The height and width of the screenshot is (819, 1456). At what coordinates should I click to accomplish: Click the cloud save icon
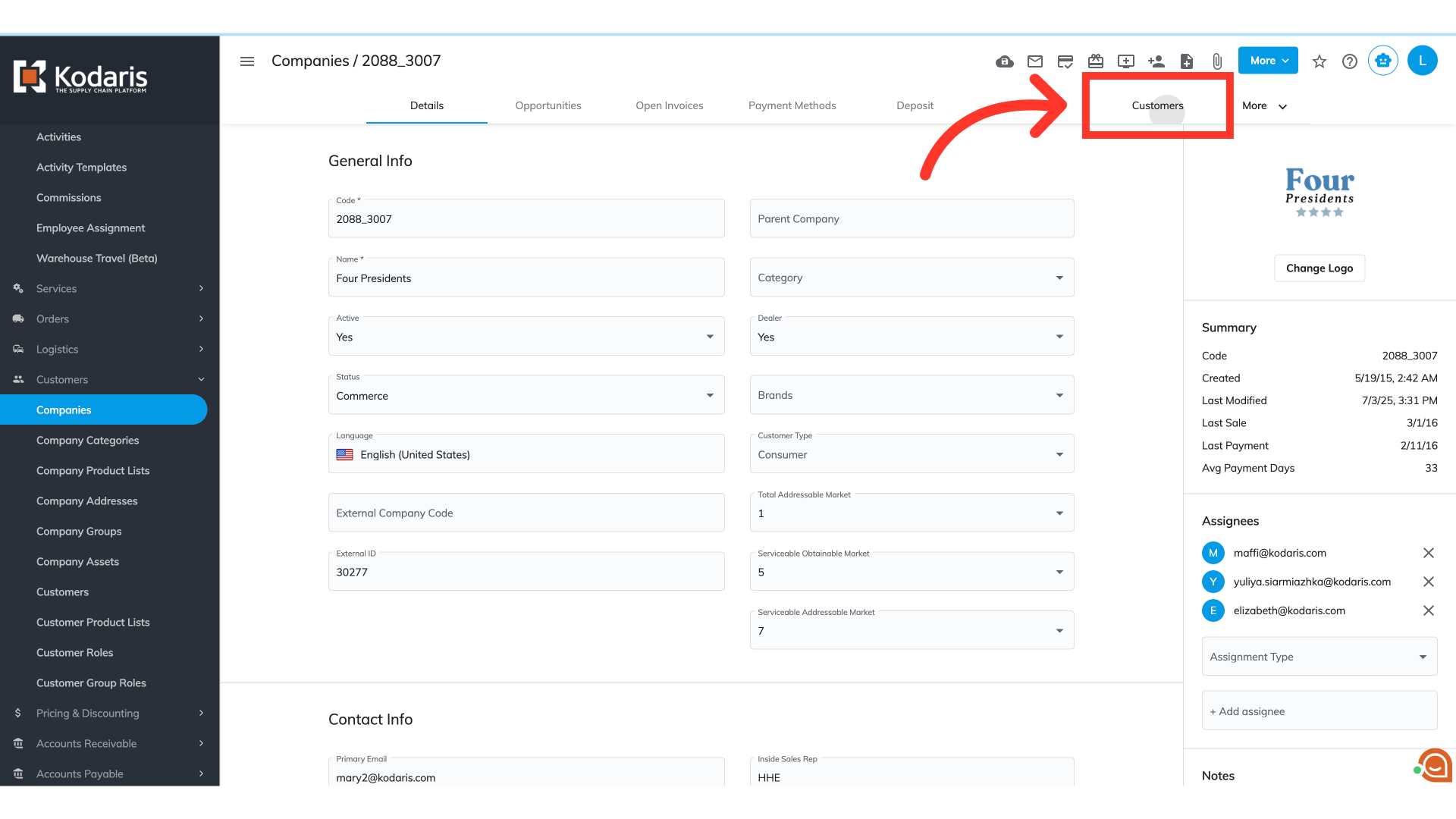1004,61
